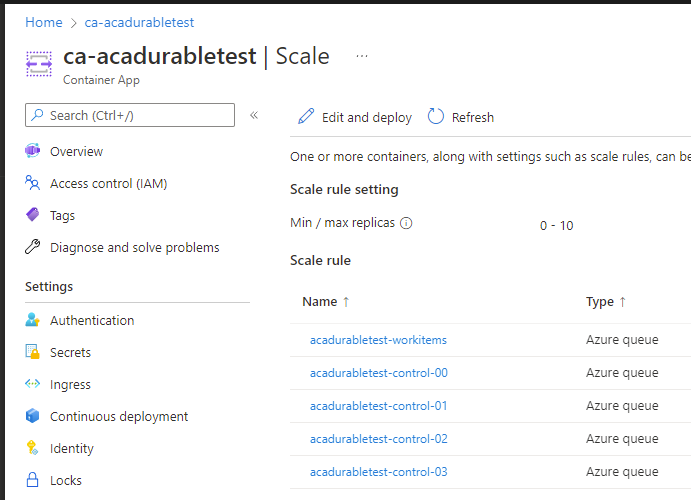Click the Continuous deployment cube icon
The width and height of the screenshot is (691, 500).
[x=33, y=416]
